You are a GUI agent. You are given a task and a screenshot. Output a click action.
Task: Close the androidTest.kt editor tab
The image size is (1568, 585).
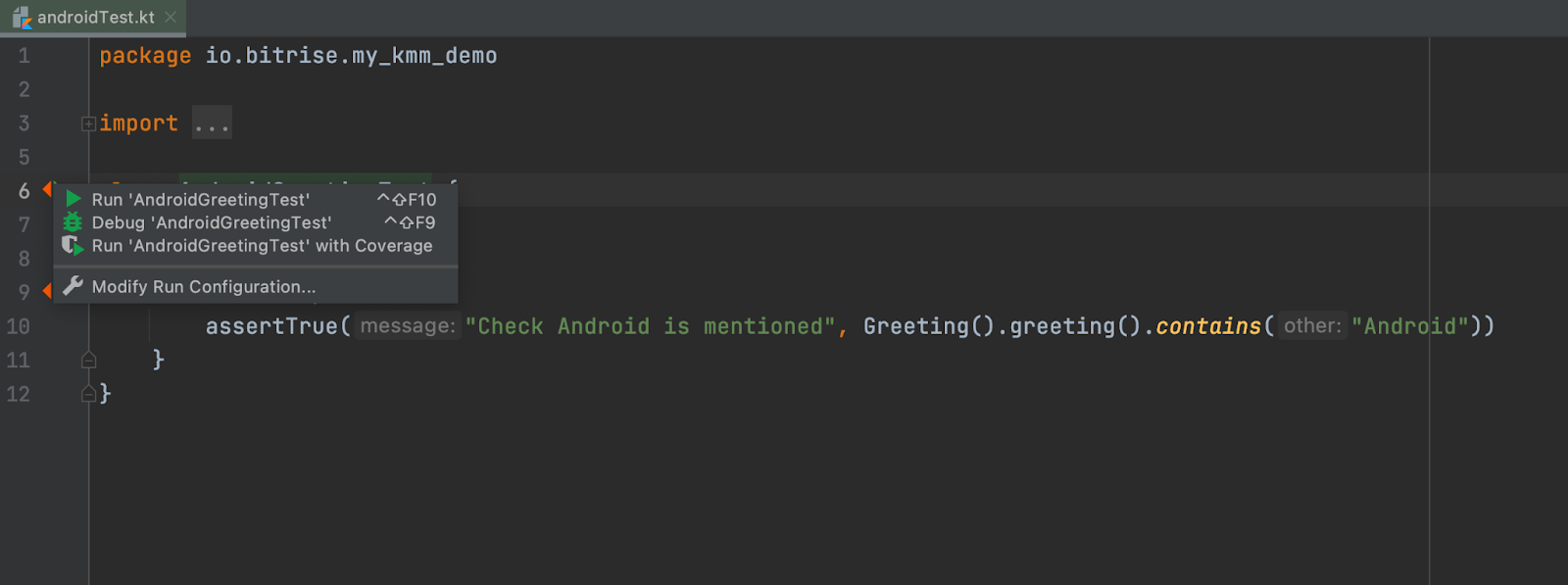pyautogui.click(x=171, y=17)
